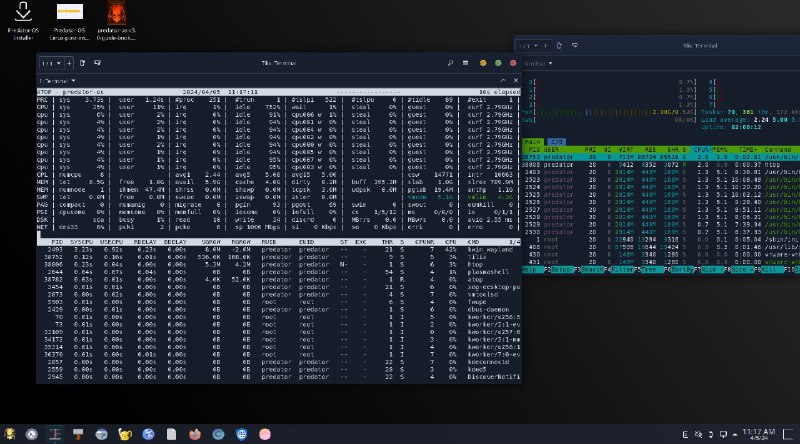The image size is (800, 444).
Task: Sort htop by the VIRT column header
Action: [x=626, y=150]
